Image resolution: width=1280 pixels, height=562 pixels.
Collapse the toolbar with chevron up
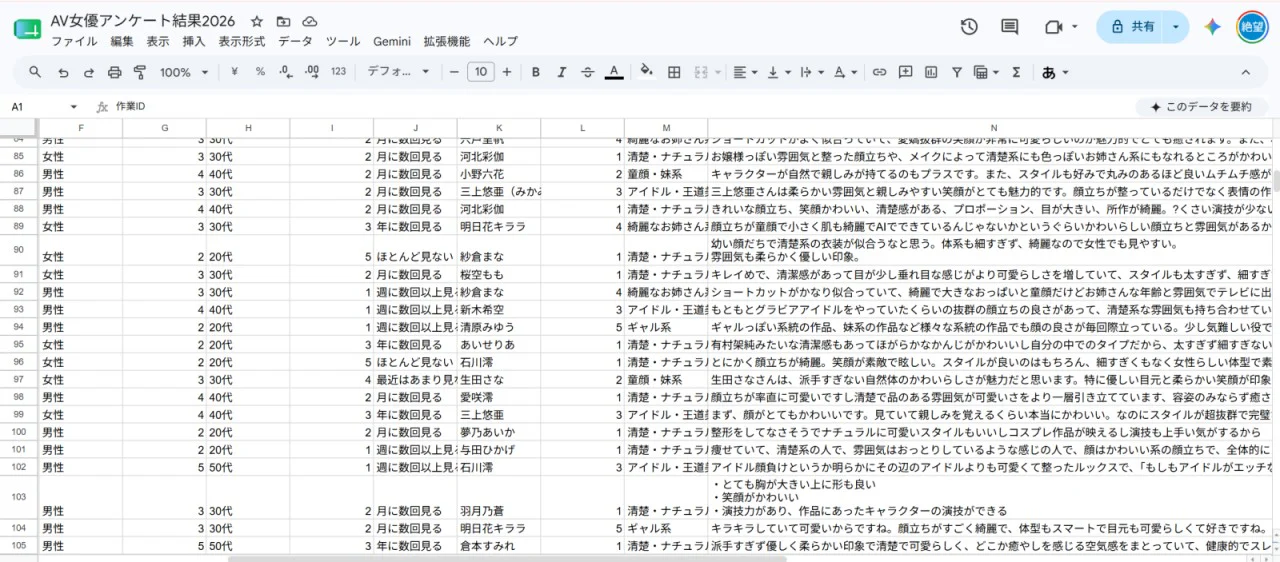pos(1246,72)
